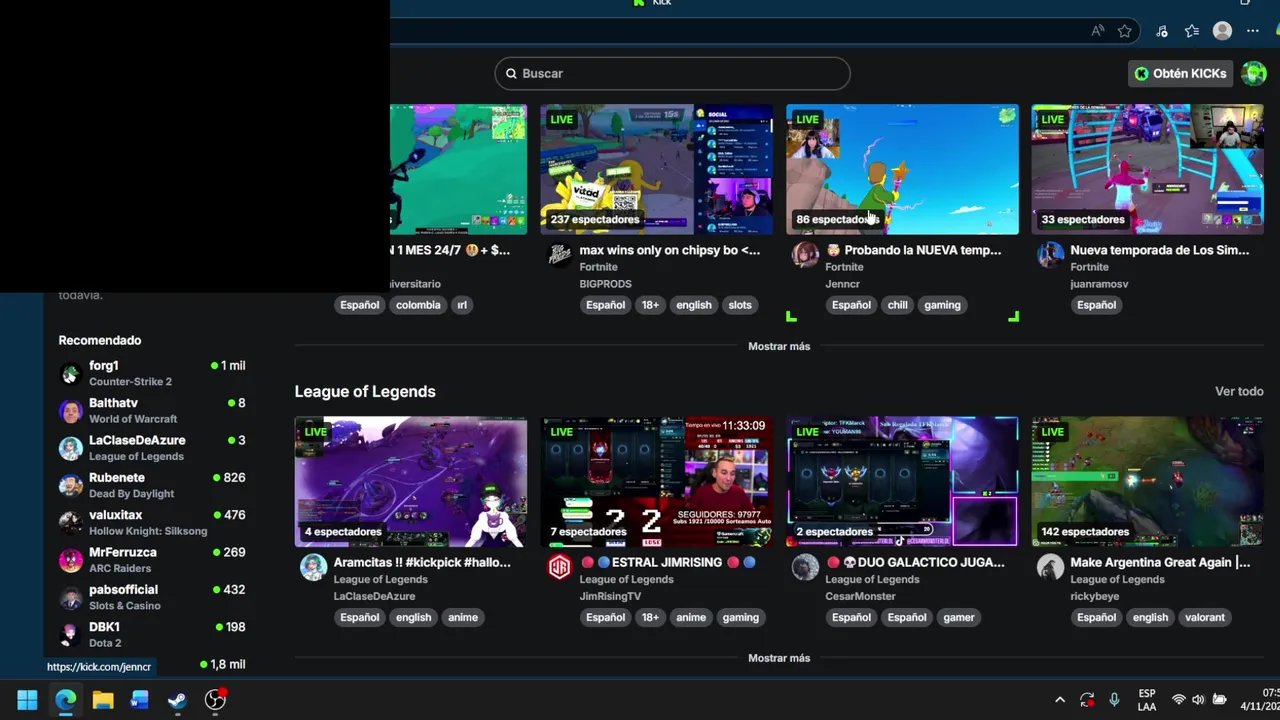1280x720 pixels.
Task: Open the ESP LAA language switcher
Action: click(x=1147, y=700)
